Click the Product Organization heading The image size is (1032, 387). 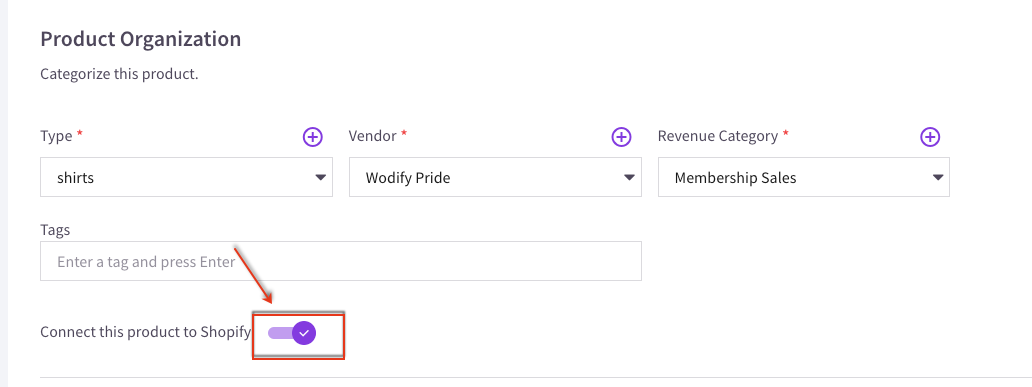point(140,39)
